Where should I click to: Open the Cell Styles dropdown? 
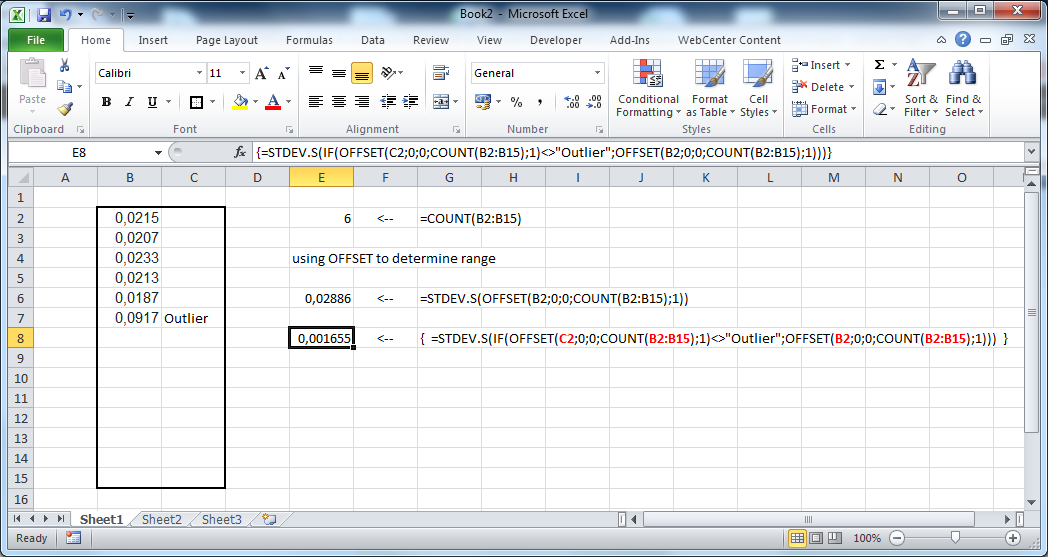[758, 88]
